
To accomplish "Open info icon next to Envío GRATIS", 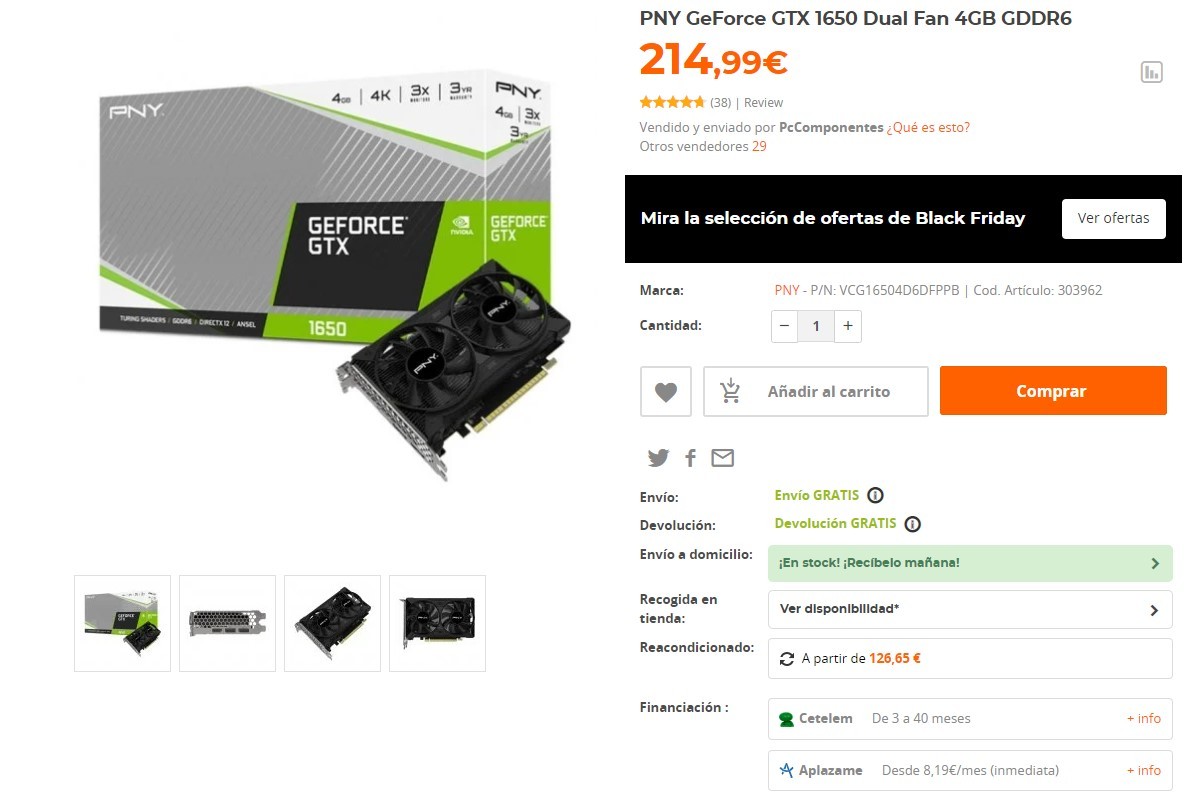I will (x=875, y=496).
